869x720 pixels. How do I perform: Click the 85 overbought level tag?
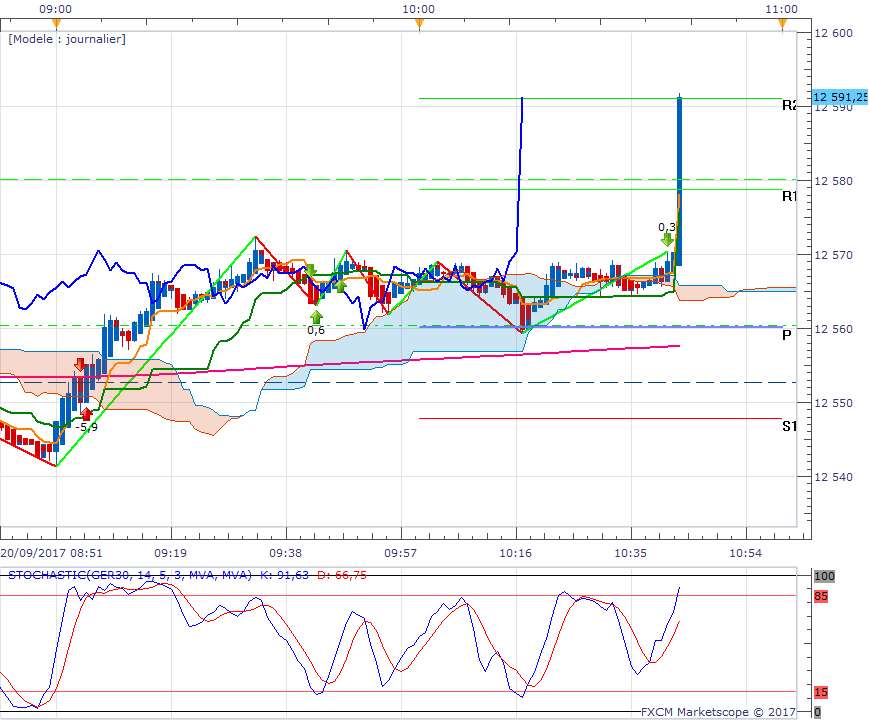821,596
